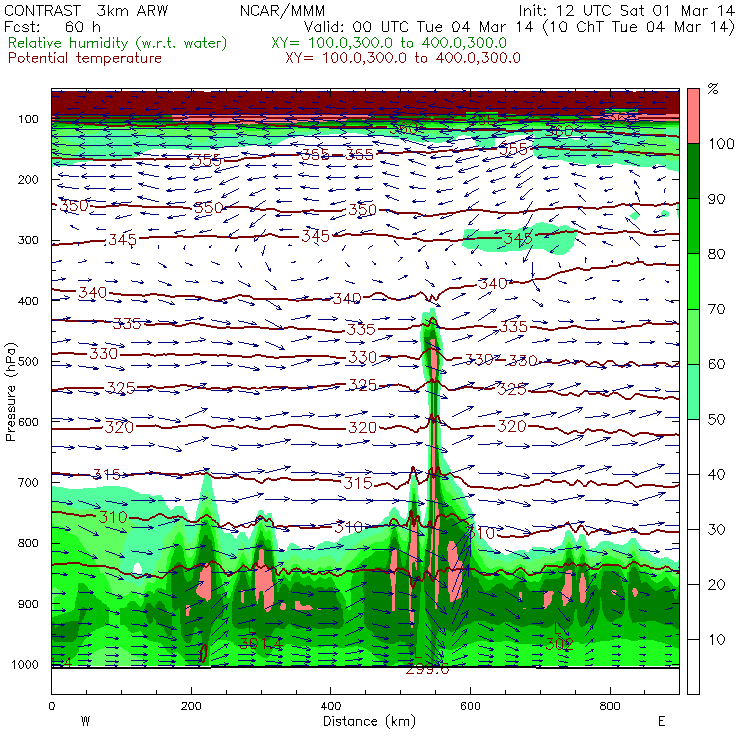
Task: Click the red XY cross-section coordinates text
Action: pyautogui.click(x=403, y=58)
